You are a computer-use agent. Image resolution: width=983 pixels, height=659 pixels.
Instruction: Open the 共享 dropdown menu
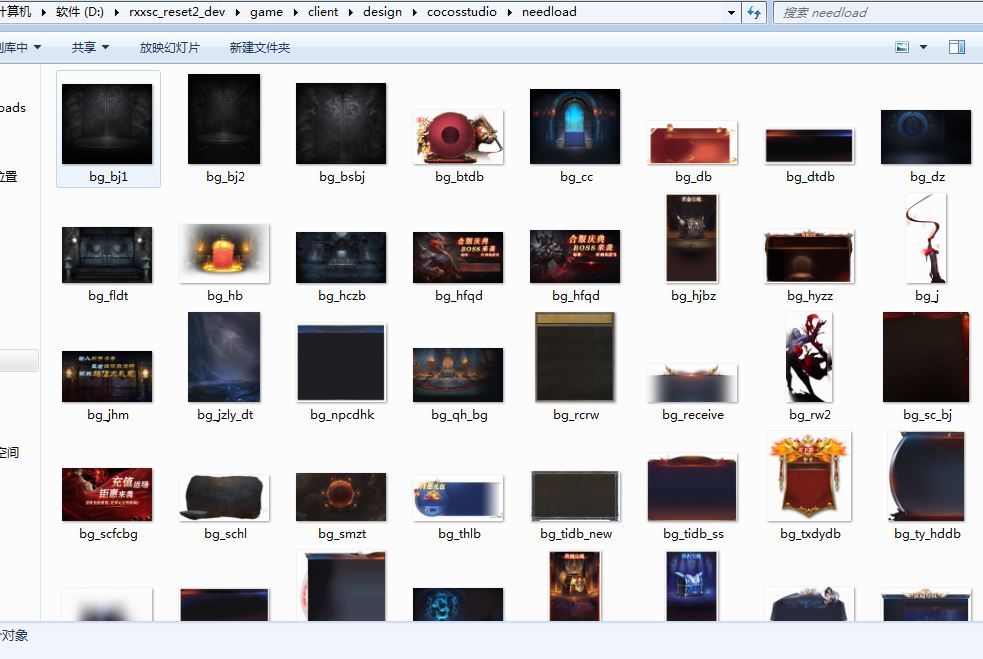click(x=90, y=48)
